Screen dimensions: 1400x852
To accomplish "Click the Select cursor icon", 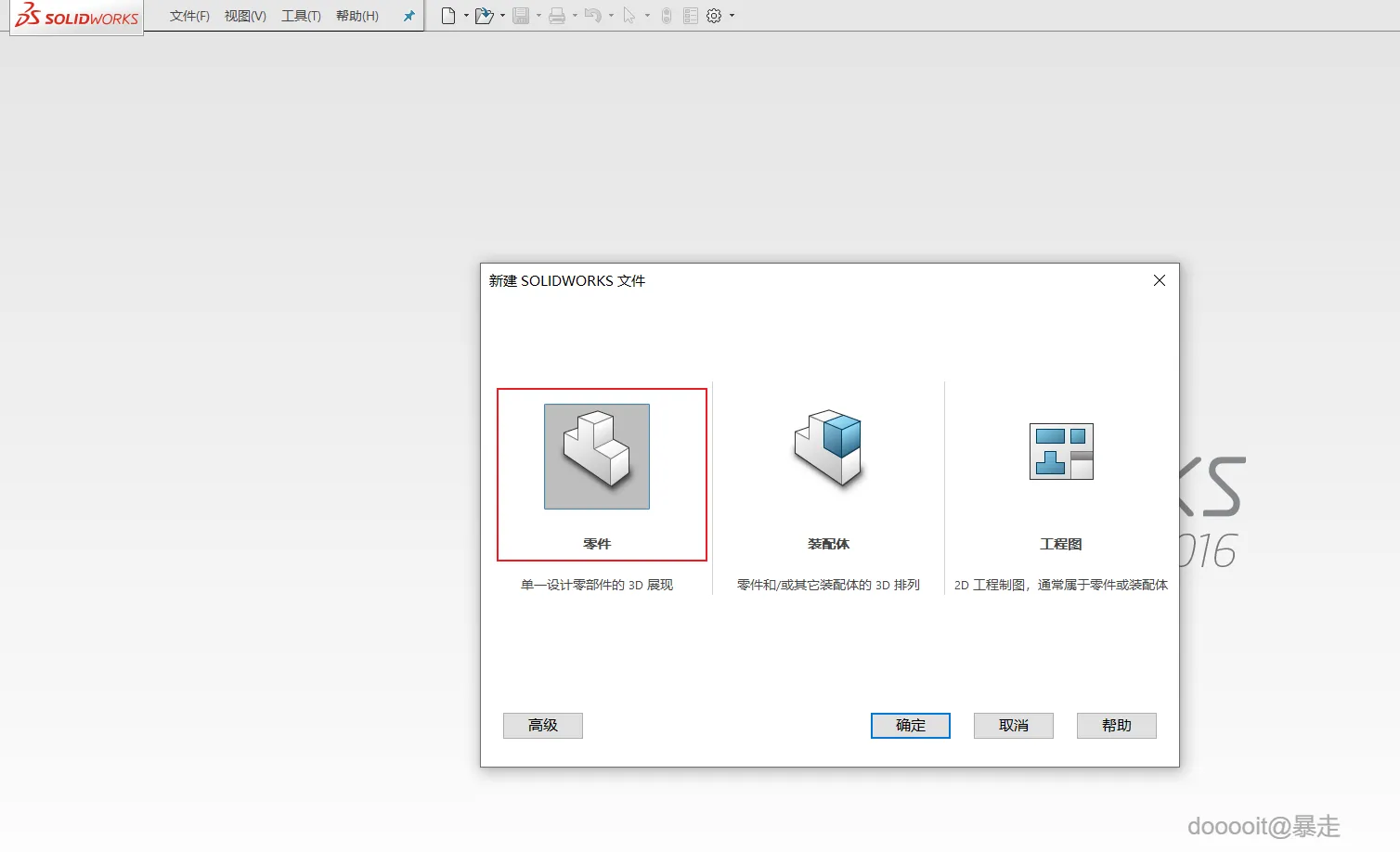I will (629, 16).
